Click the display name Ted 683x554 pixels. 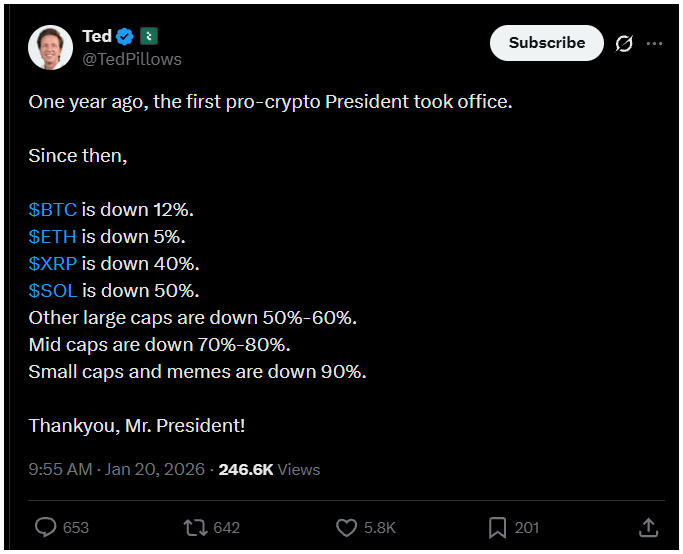(97, 37)
